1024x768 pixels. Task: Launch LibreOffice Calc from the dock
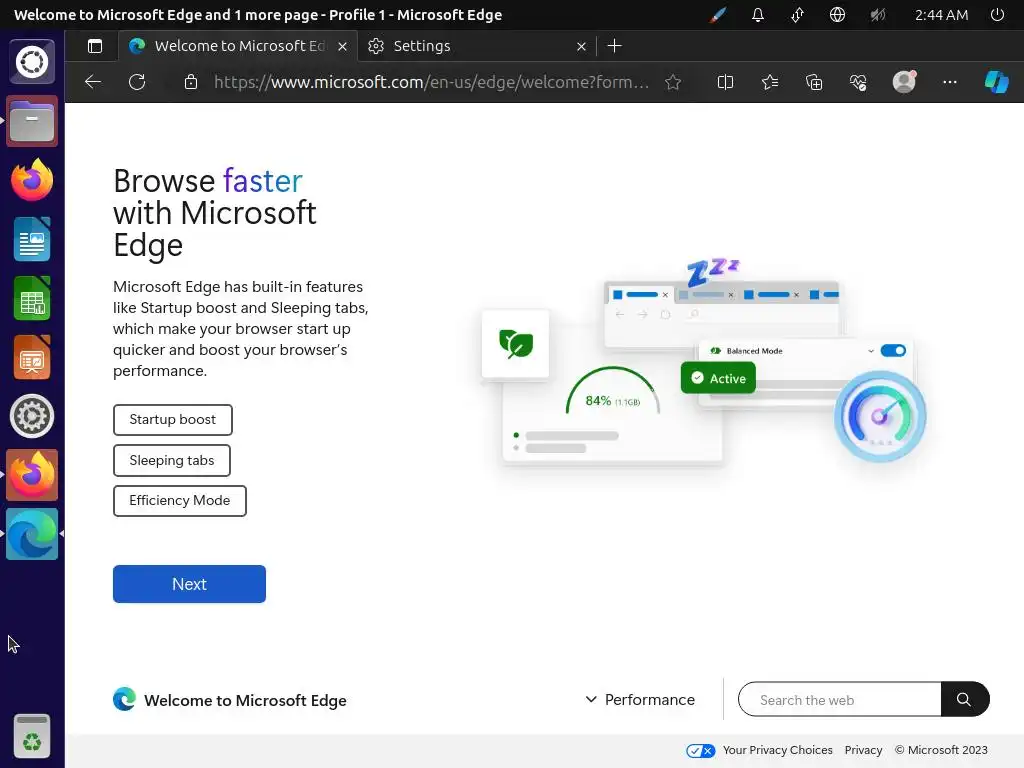[x=32, y=298]
